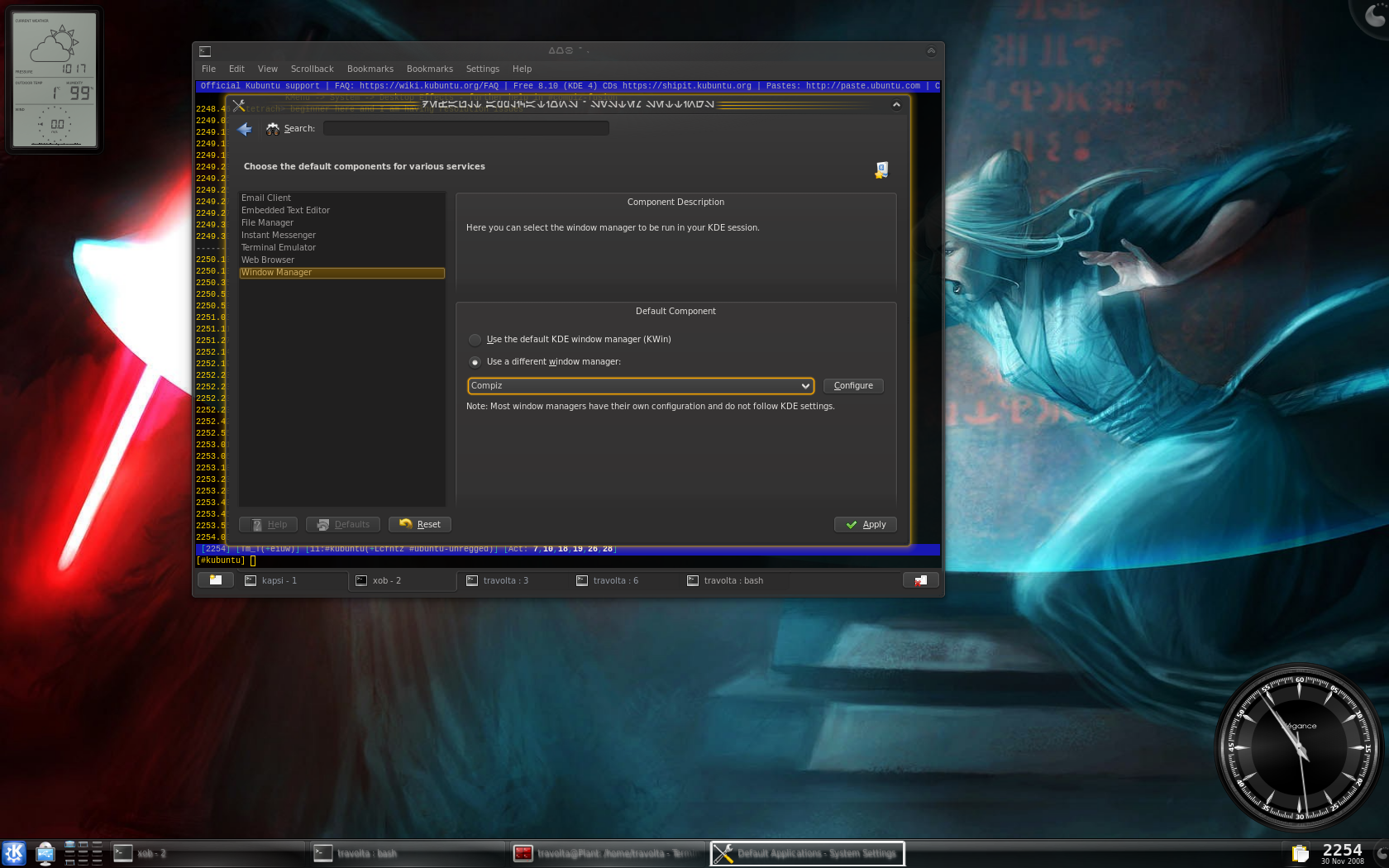Image resolution: width=1389 pixels, height=868 pixels.
Task: Click the desktop computer icon in the panel
Action: pyautogui.click(x=45, y=853)
